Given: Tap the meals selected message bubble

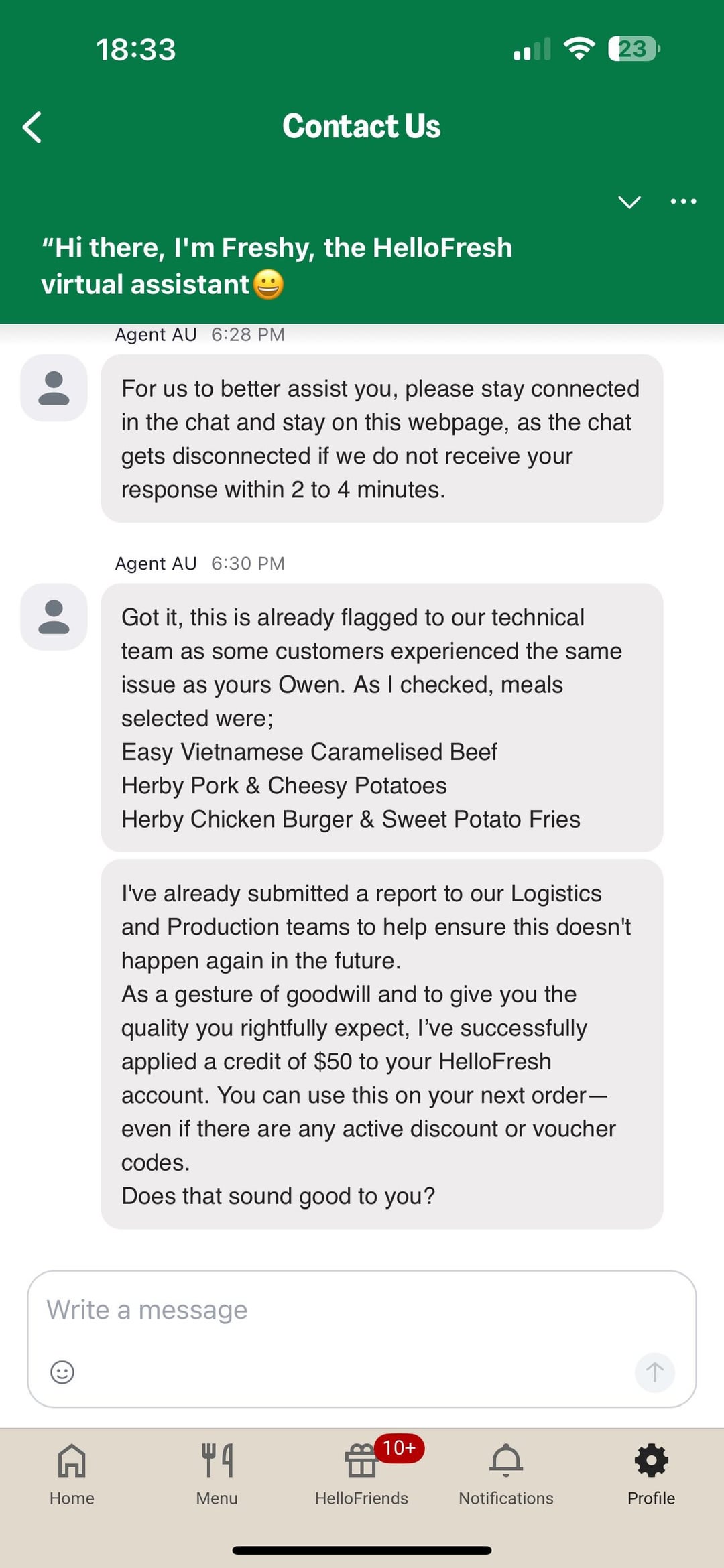Looking at the screenshot, I should coord(381,717).
